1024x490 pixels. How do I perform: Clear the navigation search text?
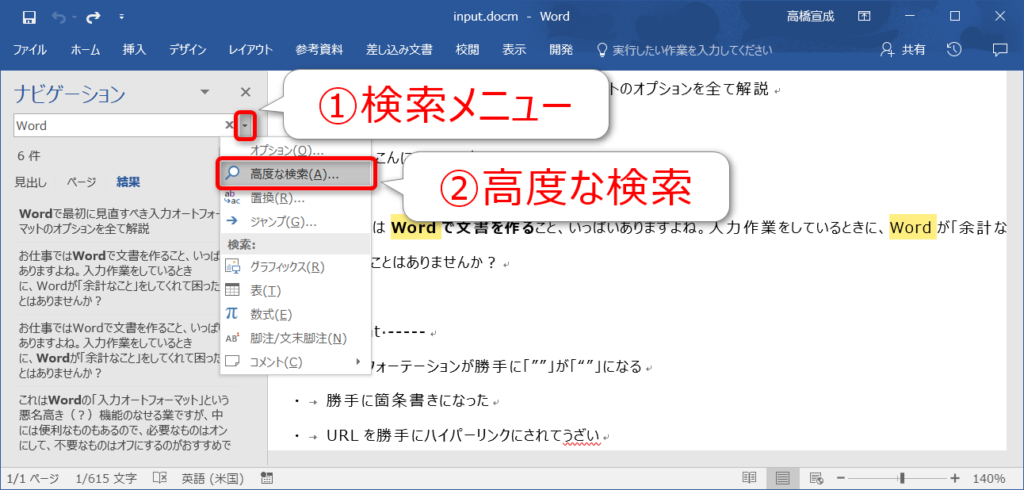(x=229, y=125)
